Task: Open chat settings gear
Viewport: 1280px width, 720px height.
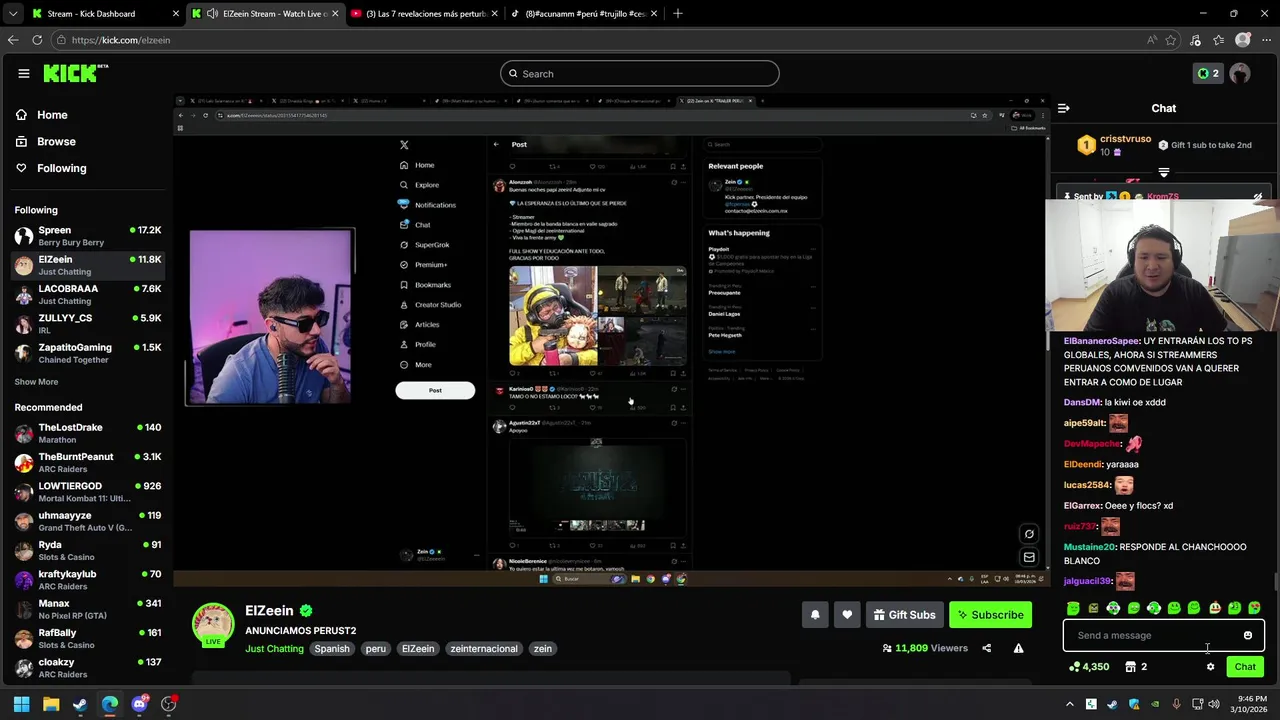Action: click(x=1210, y=667)
